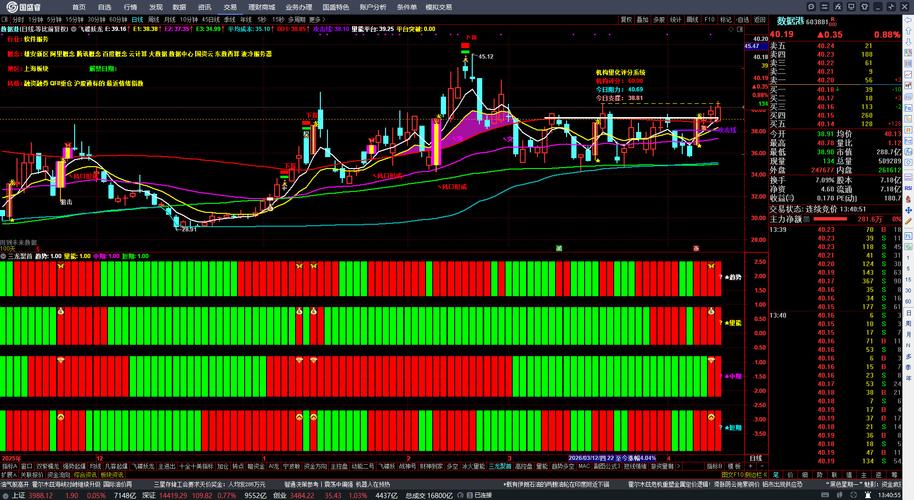Click the butterfly marker on 趋势 row end

pyautogui.click(x=711, y=266)
